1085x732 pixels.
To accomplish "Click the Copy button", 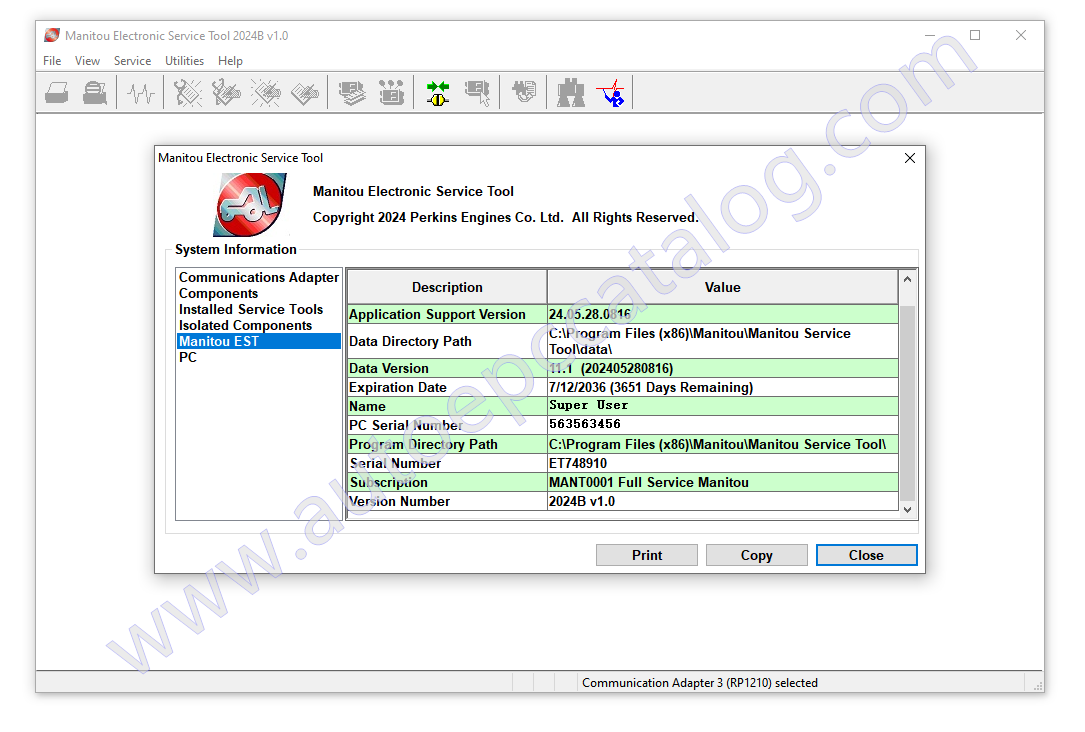I will pyautogui.click(x=756, y=555).
